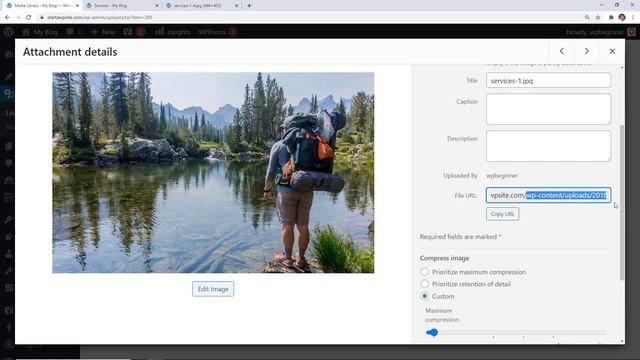Select the Custom compression option

click(424, 296)
